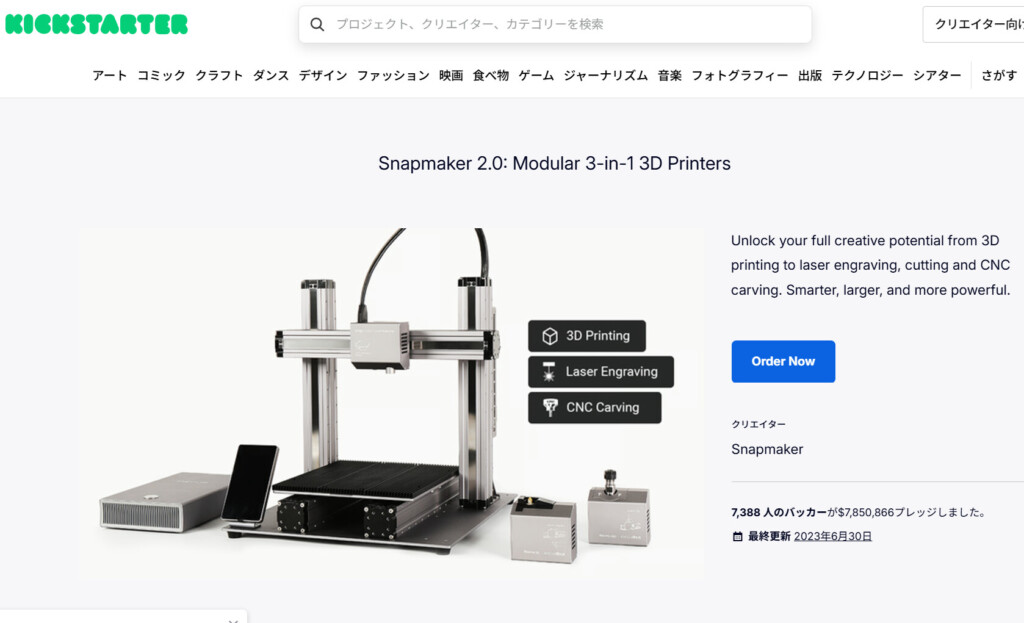The height and width of the screenshot is (623, 1024).
Task: Click the CNC Carving bit icon
Action: (x=550, y=407)
